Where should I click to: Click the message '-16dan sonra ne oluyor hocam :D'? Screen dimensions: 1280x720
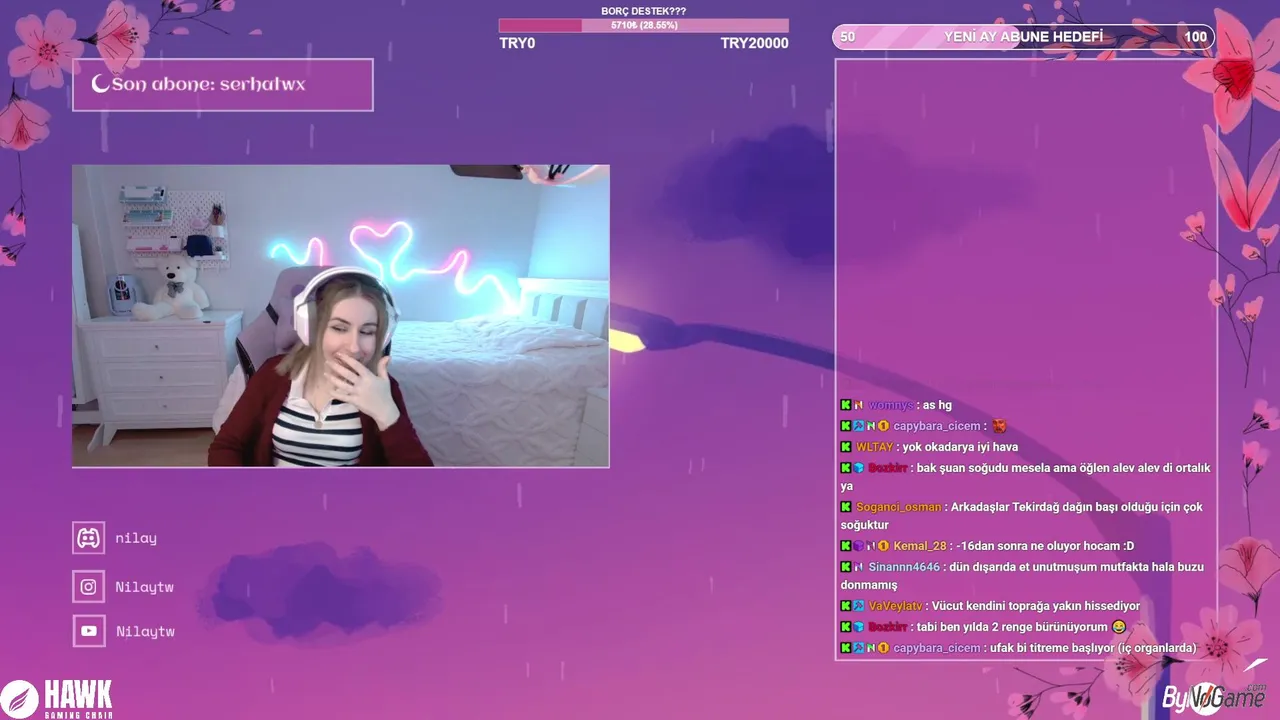(1045, 546)
